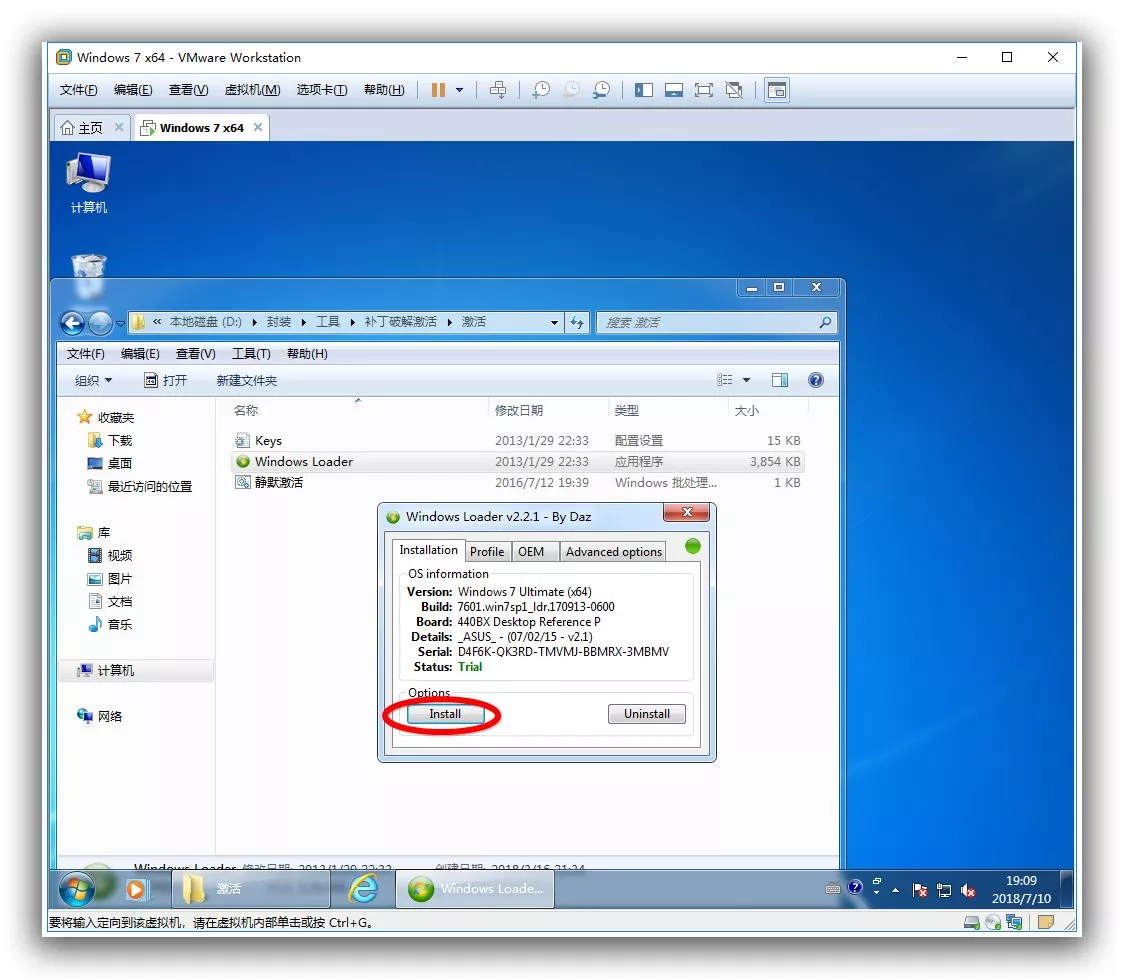Click the VMware pause virtual machine icon
This screenshot has height=979, width=1124.
click(438, 90)
